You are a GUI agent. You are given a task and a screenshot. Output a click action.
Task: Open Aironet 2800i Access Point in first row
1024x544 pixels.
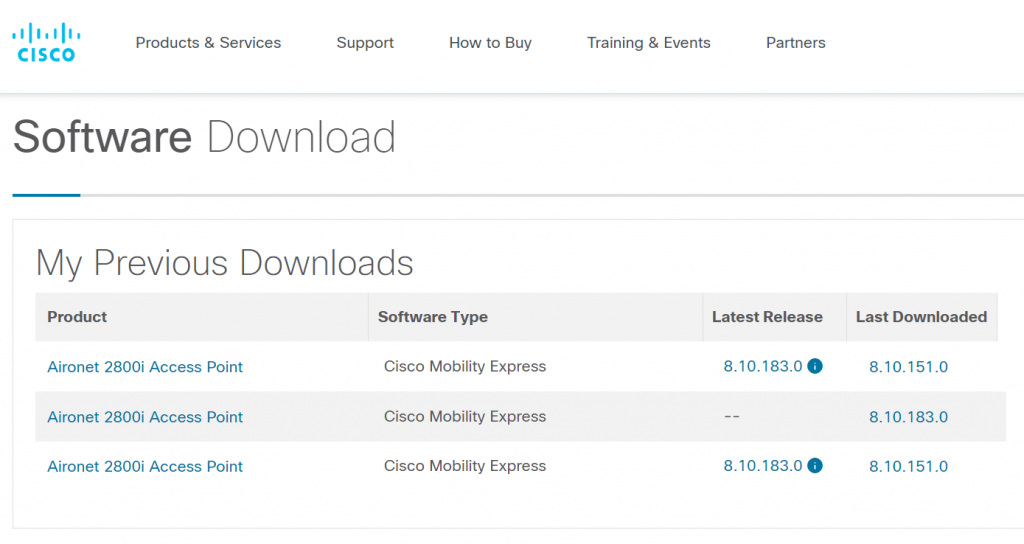(145, 367)
